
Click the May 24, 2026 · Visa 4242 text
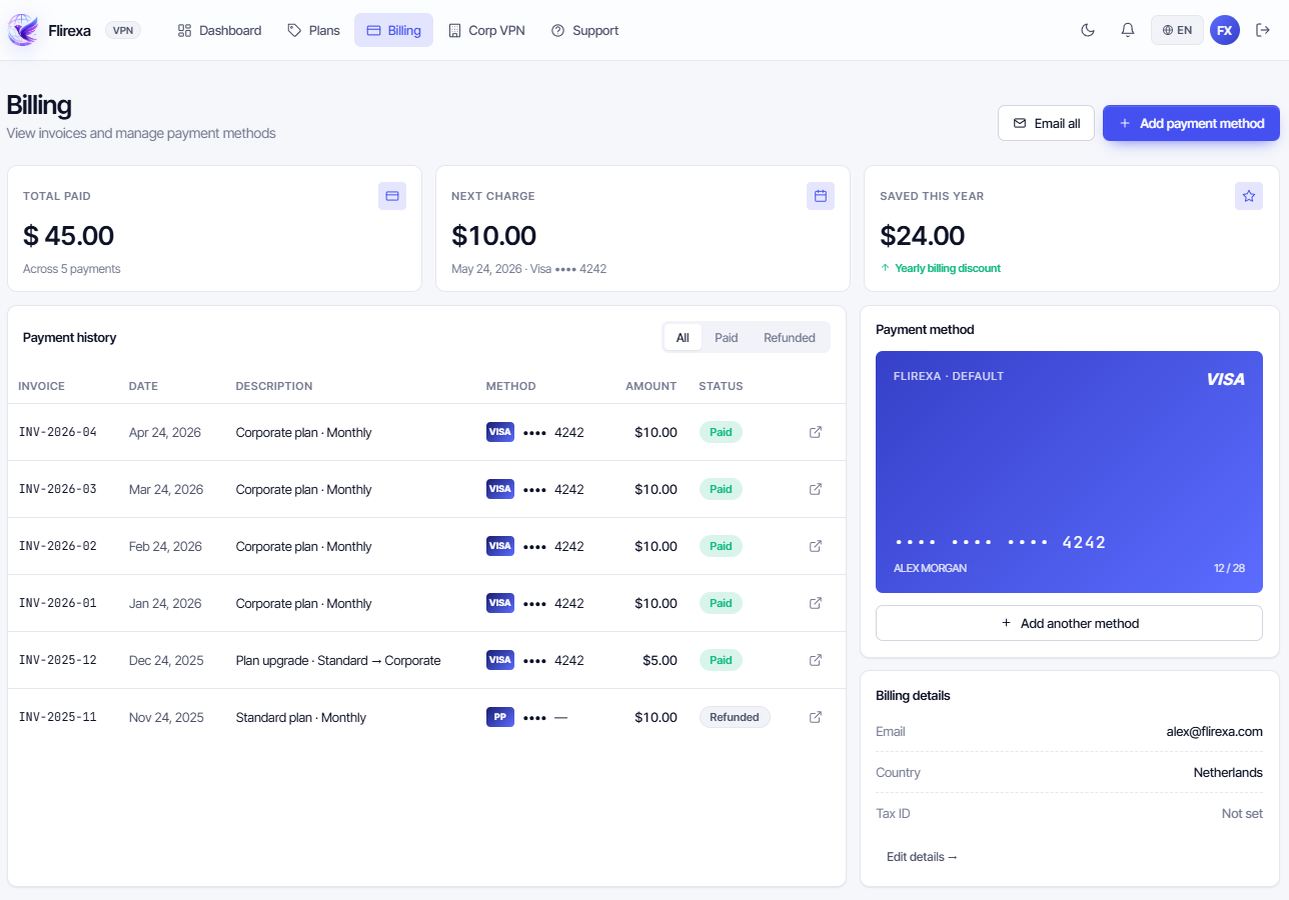coord(529,269)
